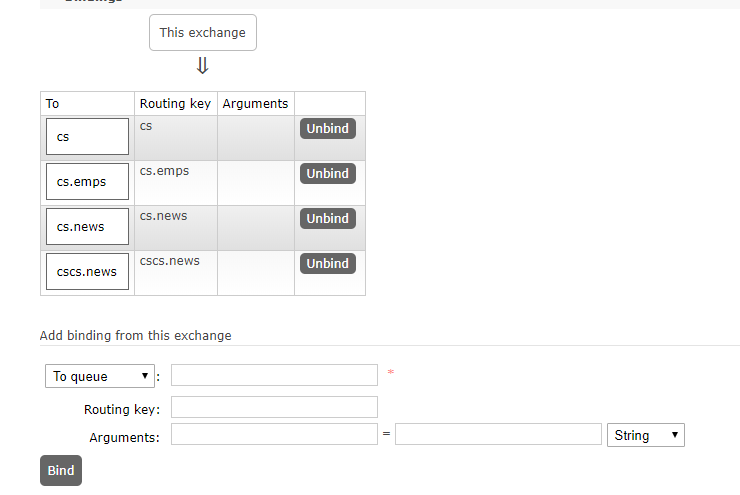Click the 'This exchange' box

(x=202, y=33)
